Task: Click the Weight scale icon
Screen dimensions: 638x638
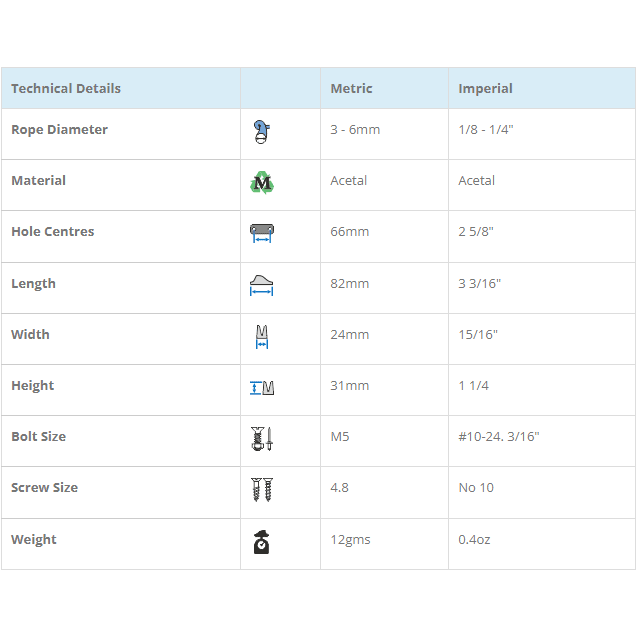Action: point(262,541)
